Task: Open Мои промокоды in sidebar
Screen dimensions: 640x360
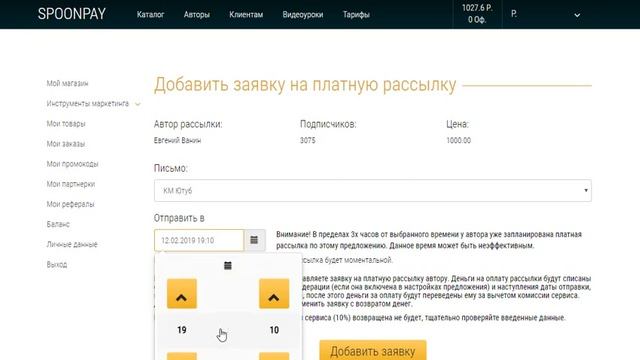Action: coord(72,164)
